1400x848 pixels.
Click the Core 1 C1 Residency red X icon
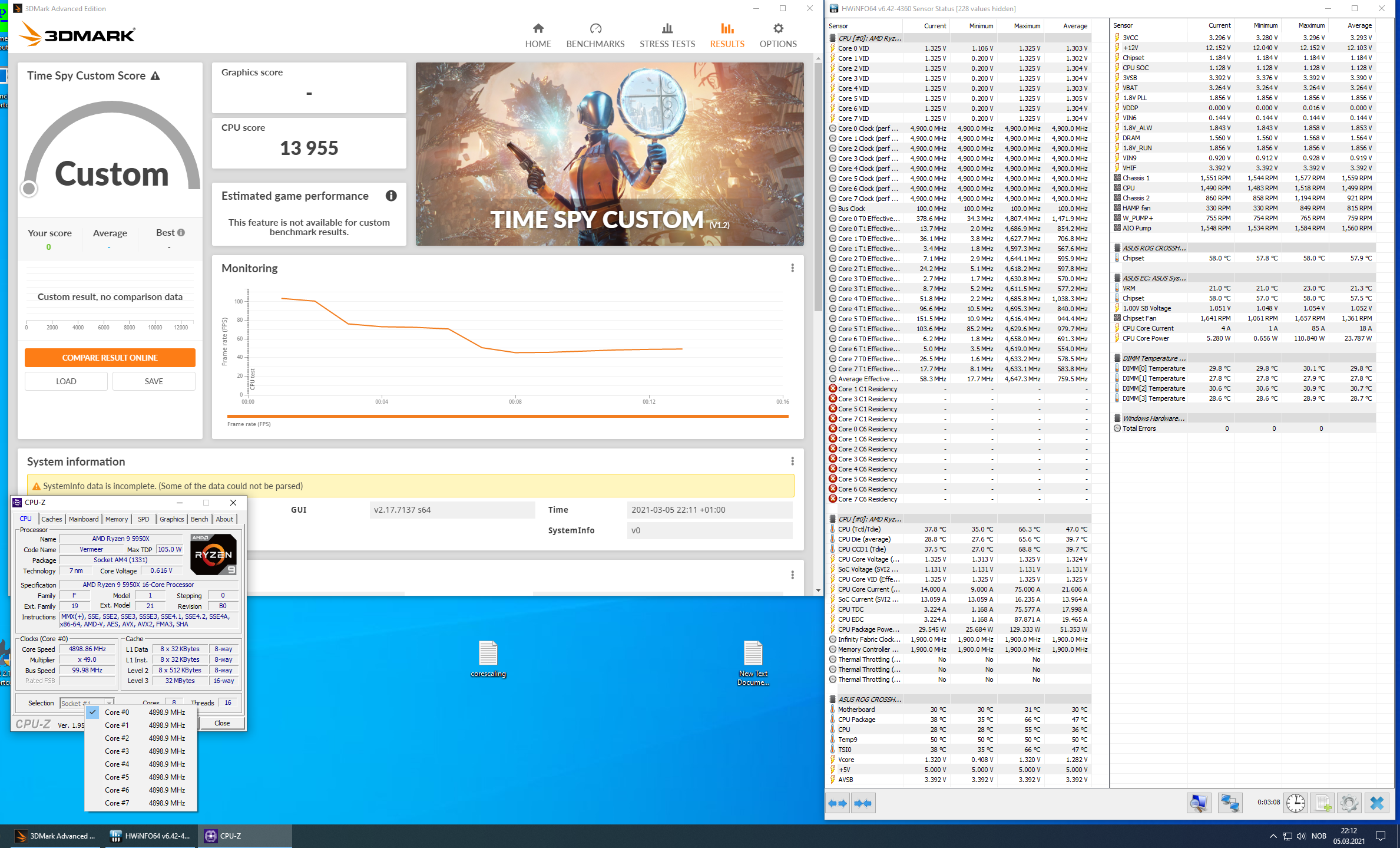[x=833, y=389]
